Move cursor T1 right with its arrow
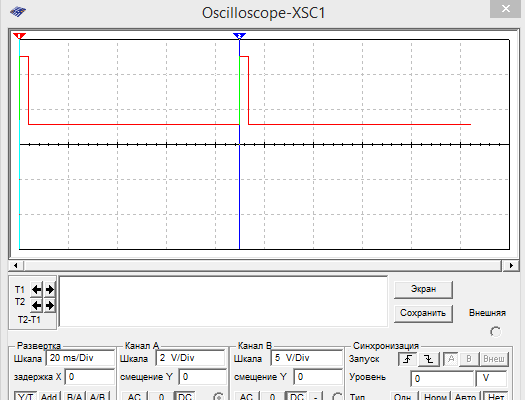525x400 pixels. pos(50,289)
